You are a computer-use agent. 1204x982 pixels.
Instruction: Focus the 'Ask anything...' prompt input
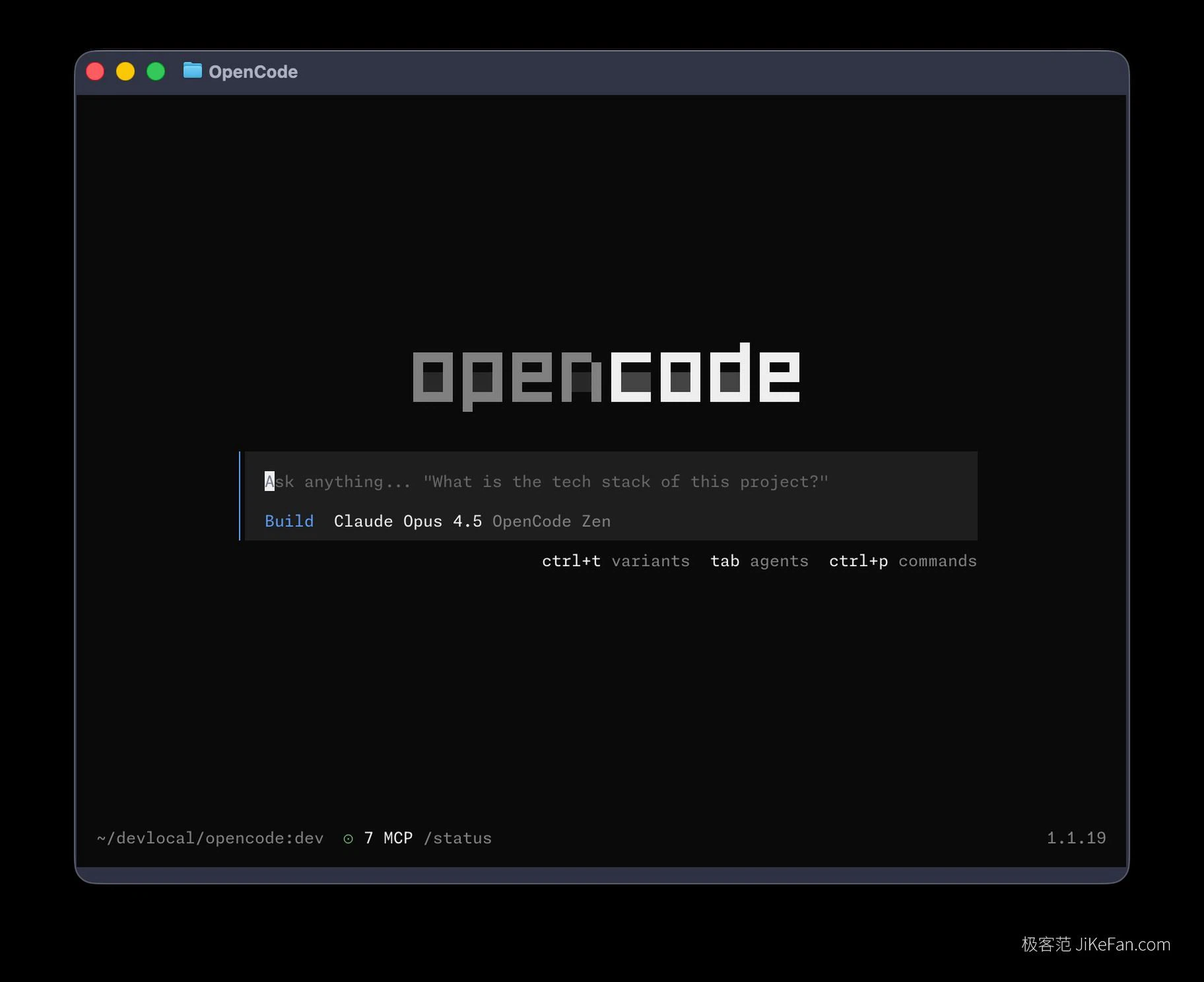(x=546, y=482)
